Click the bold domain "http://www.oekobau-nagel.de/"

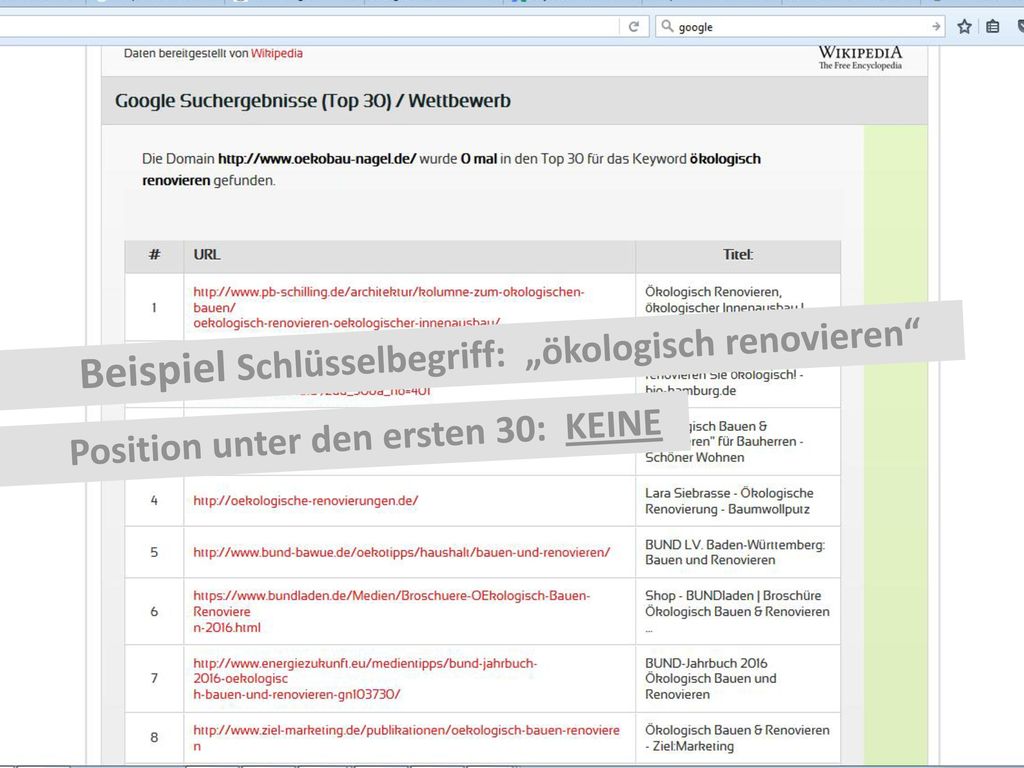coord(317,159)
